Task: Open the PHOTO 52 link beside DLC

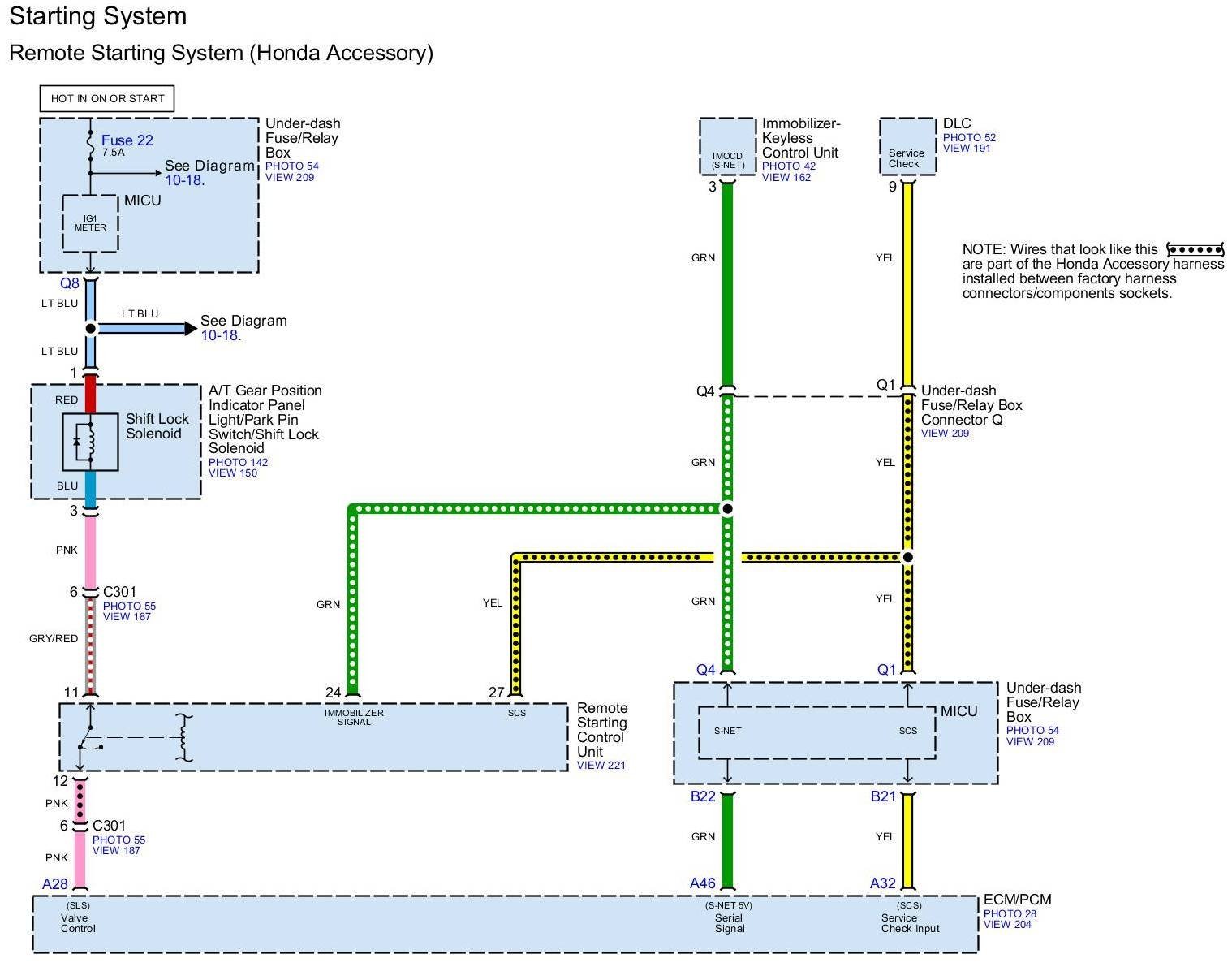Action: click(x=969, y=137)
